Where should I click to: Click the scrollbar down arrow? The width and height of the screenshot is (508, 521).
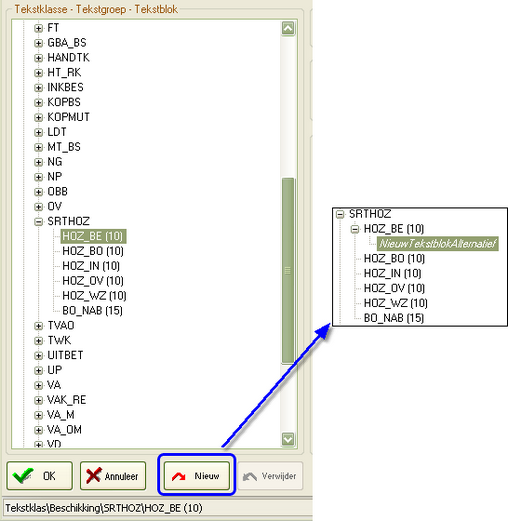pos(288,439)
